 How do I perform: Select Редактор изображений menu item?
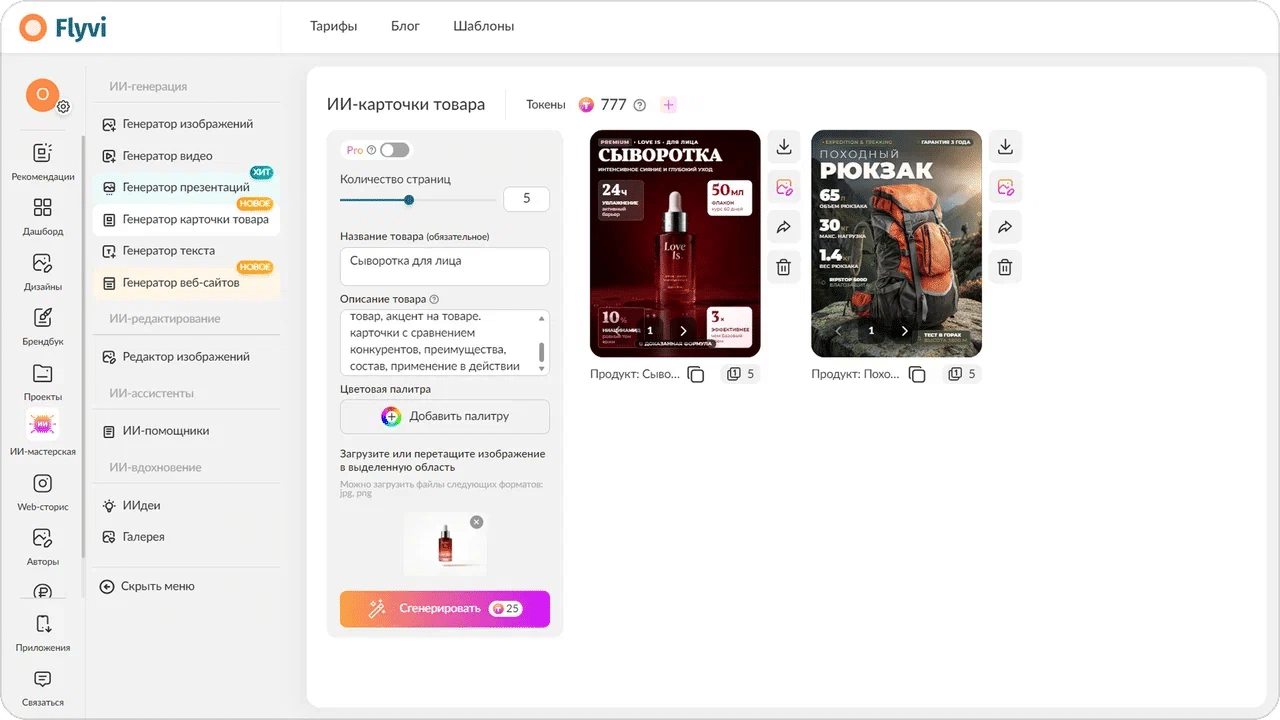[187, 357]
